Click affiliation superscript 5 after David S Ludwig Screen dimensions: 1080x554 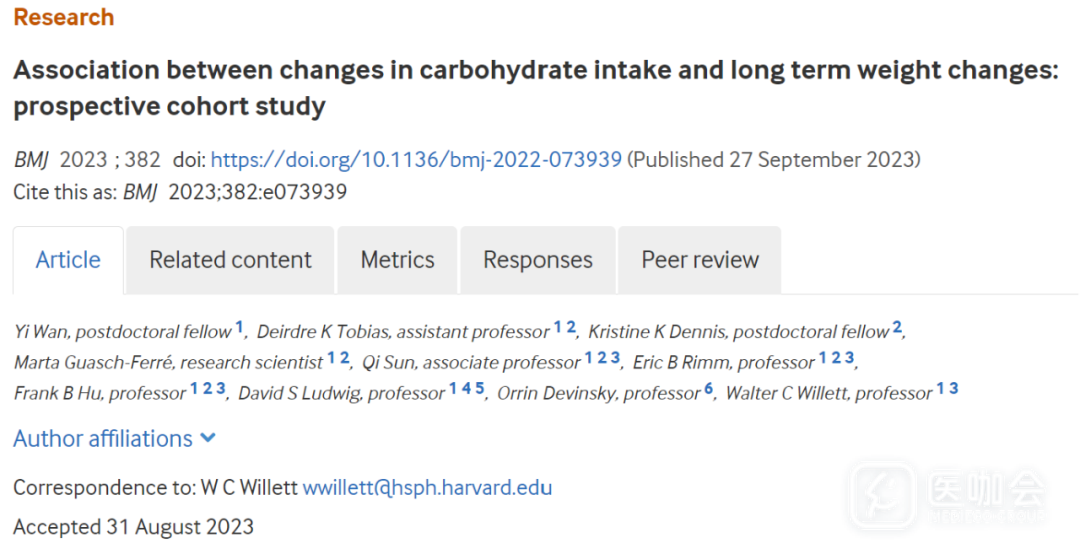tap(480, 389)
